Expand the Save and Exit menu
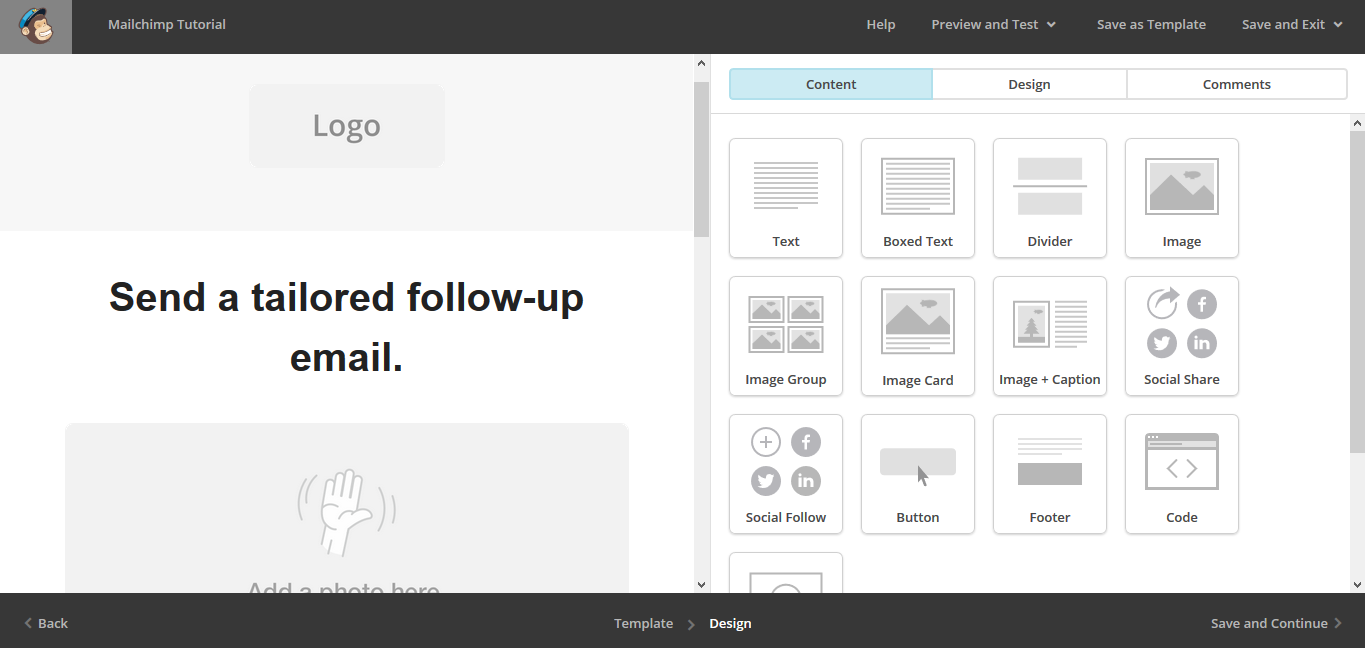Viewport: 1365px width, 648px height. 1291,25
